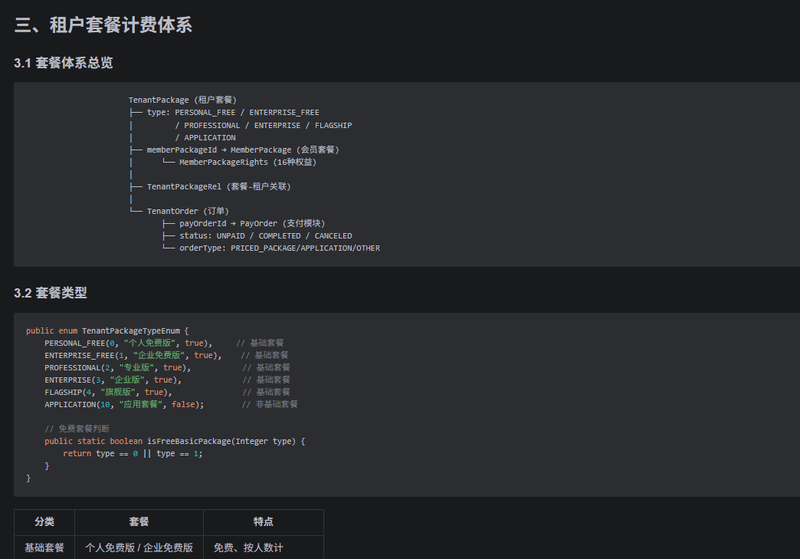Click MemberPackageRights (16种权益) line

click(247, 162)
